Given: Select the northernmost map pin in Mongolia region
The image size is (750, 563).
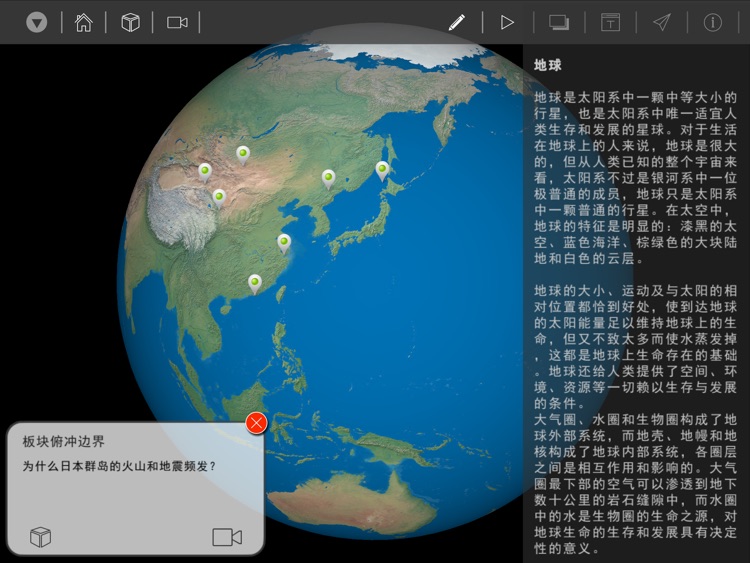Looking at the screenshot, I should [243, 155].
